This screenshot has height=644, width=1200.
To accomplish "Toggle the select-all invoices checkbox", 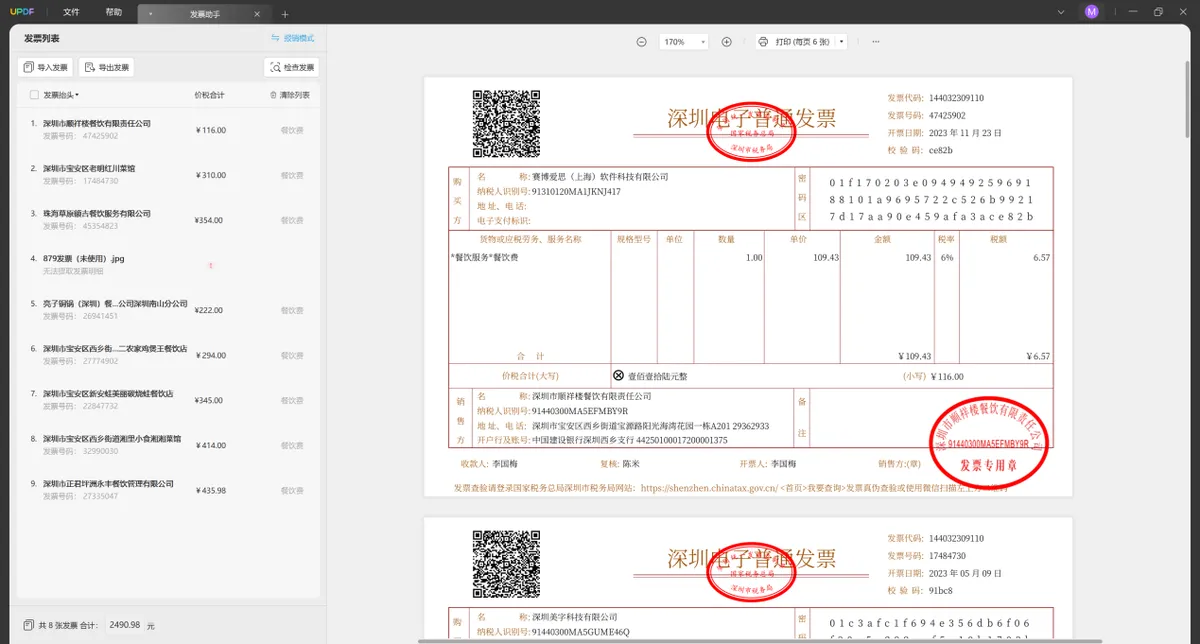I will point(34,95).
